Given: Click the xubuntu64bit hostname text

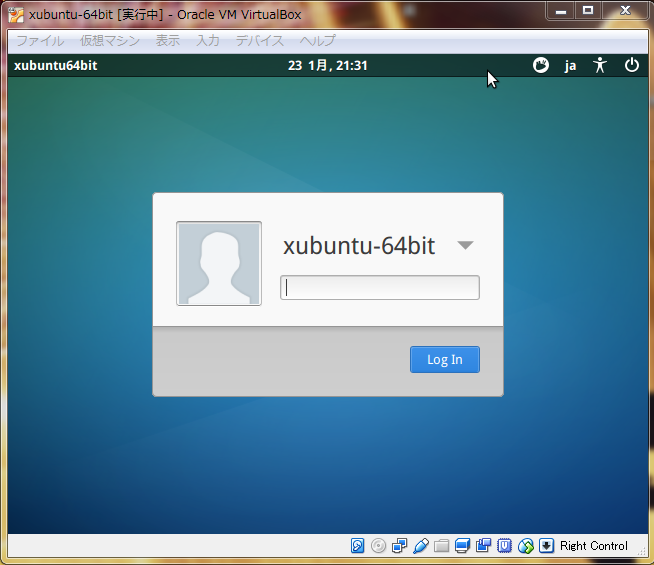Looking at the screenshot, I should (55, 65).
